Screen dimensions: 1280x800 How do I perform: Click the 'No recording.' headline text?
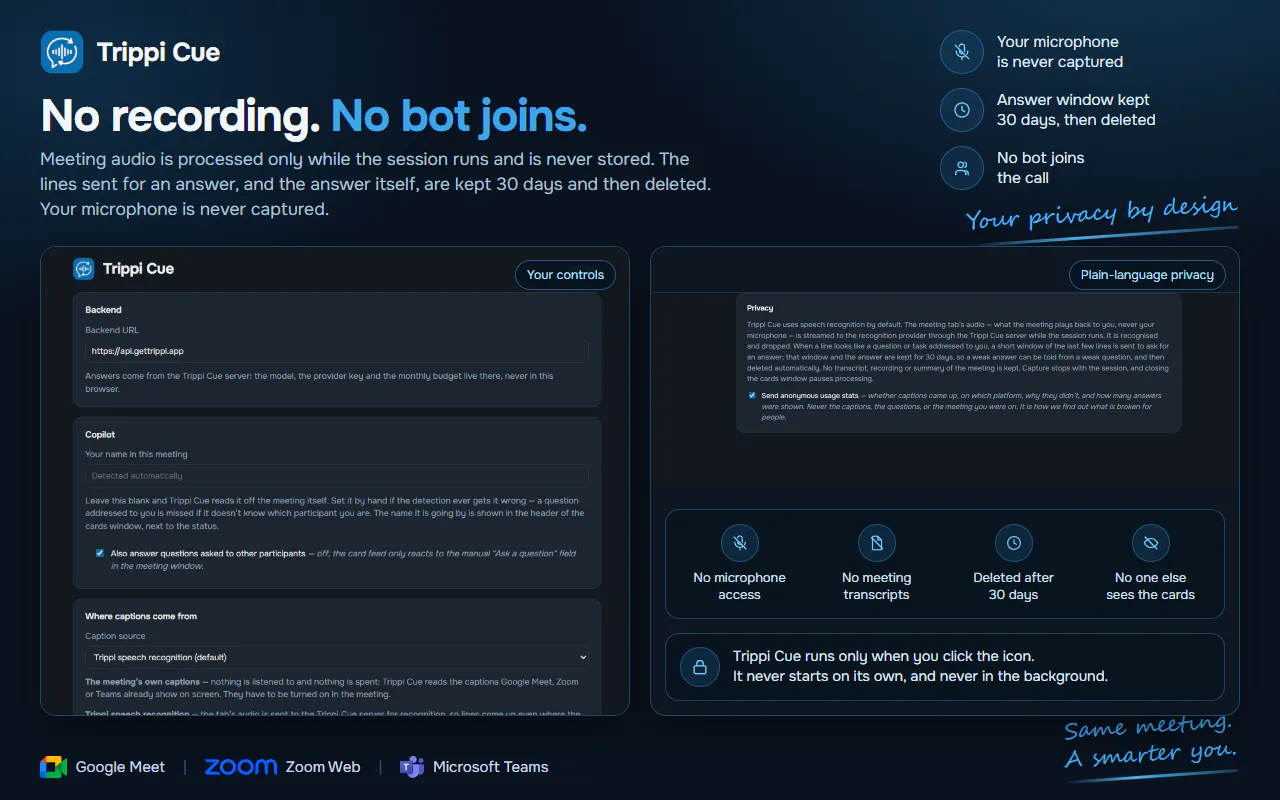tap(181, 116)
